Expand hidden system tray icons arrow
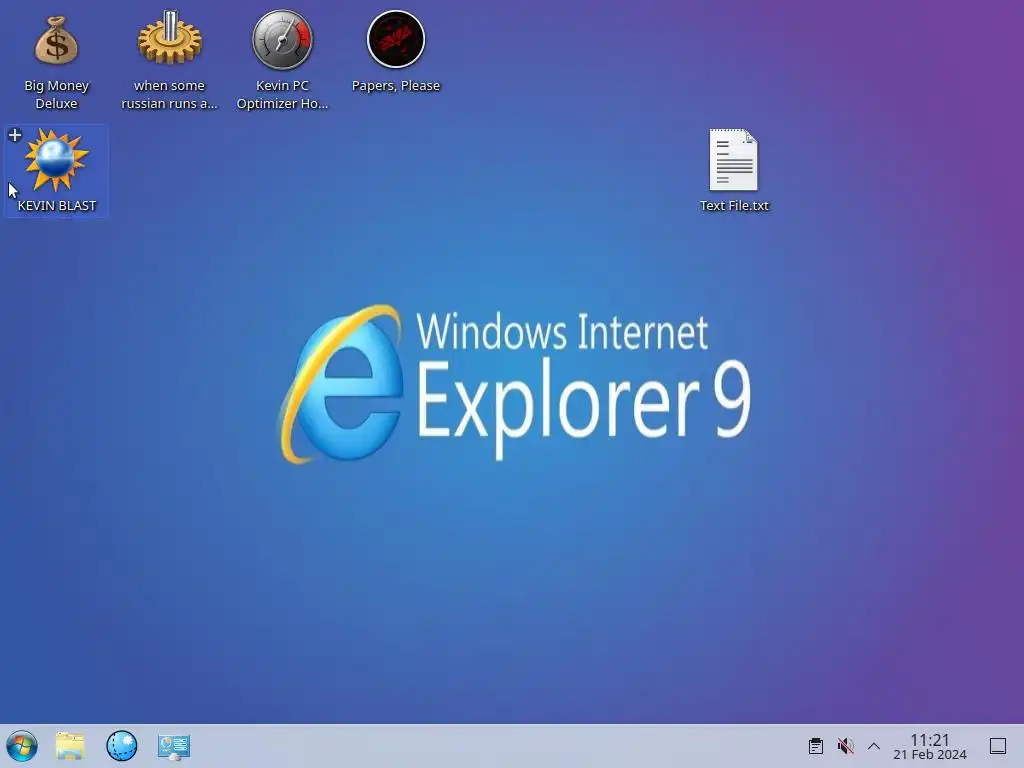The height and width of the screenshot is (768, 1024). point(874,746)
